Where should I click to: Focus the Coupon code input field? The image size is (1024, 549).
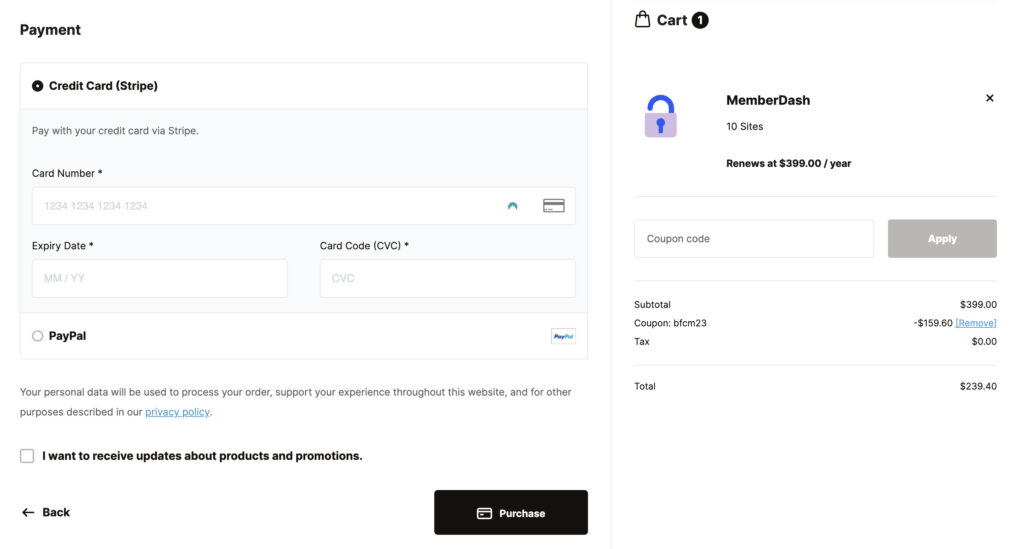[754, 238]
